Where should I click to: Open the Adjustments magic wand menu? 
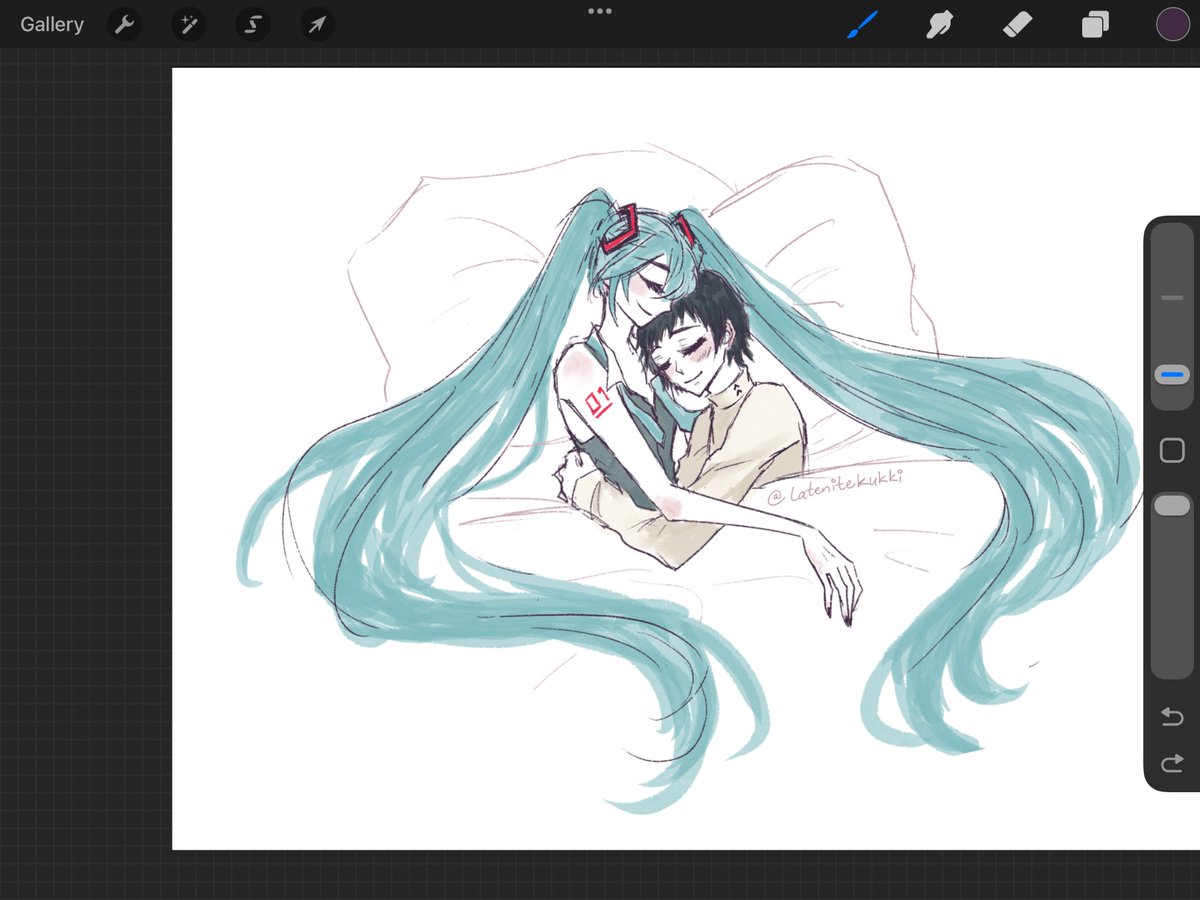tap(188, 25)
